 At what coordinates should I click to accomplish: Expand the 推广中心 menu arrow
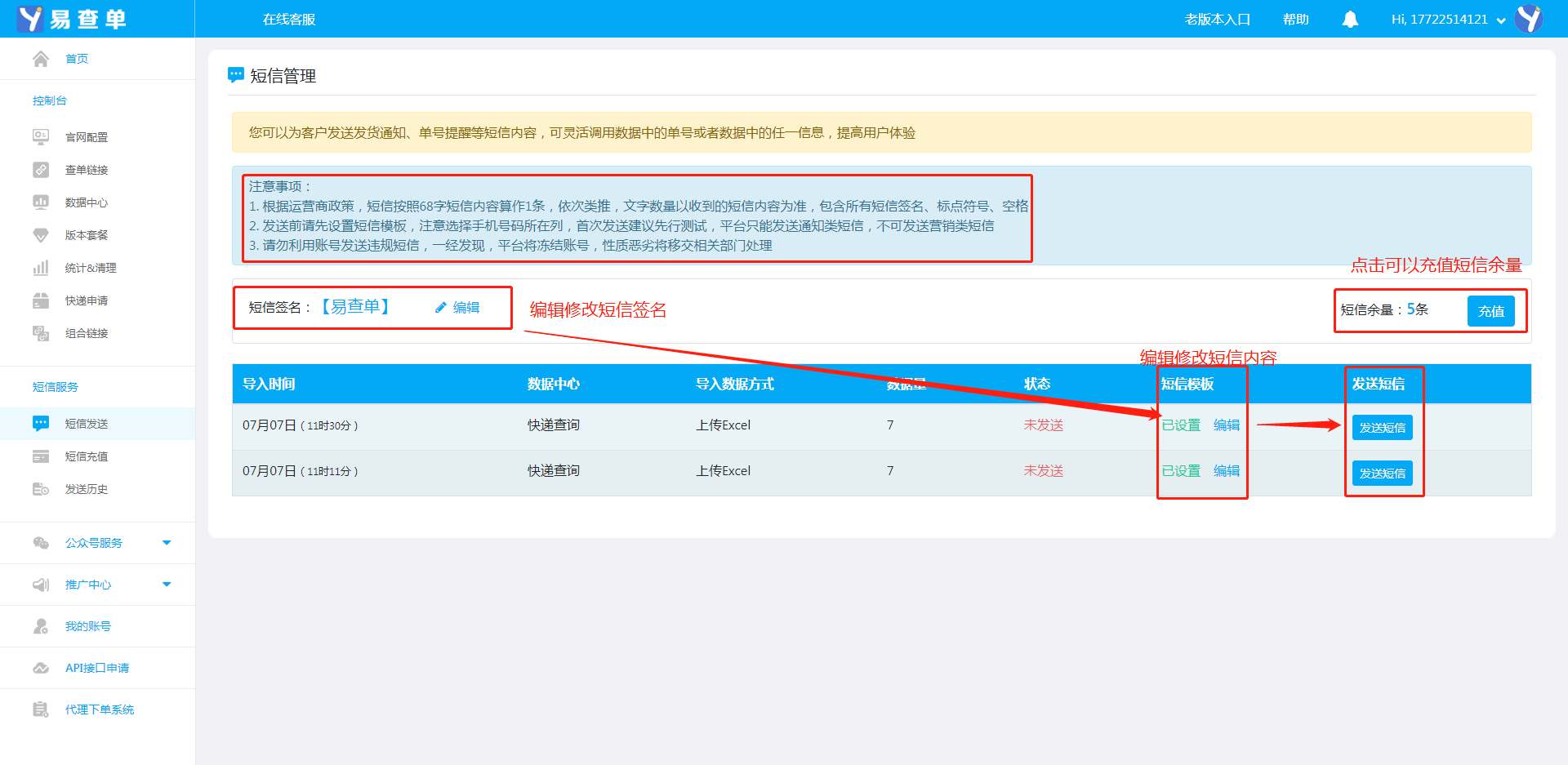[167, 585]
